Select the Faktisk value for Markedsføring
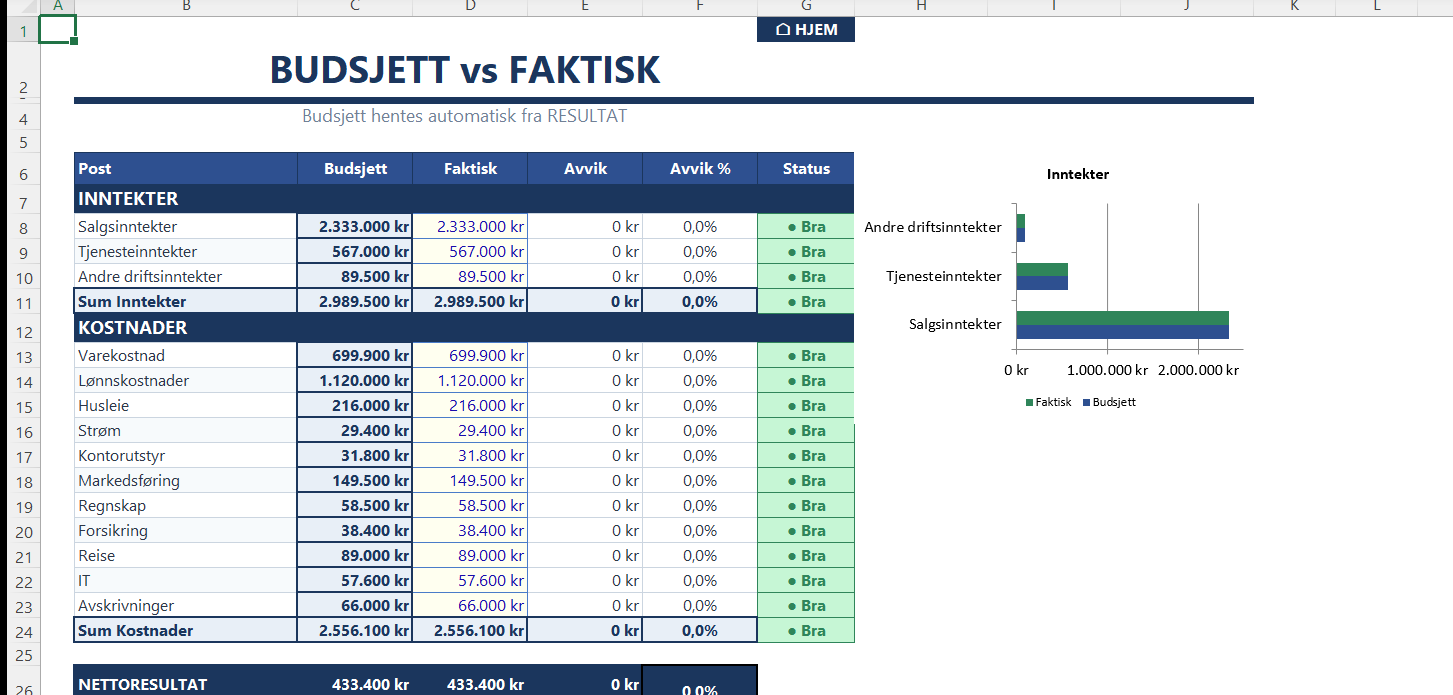The height and width of the screenshot is (695, 1453). 470,481
